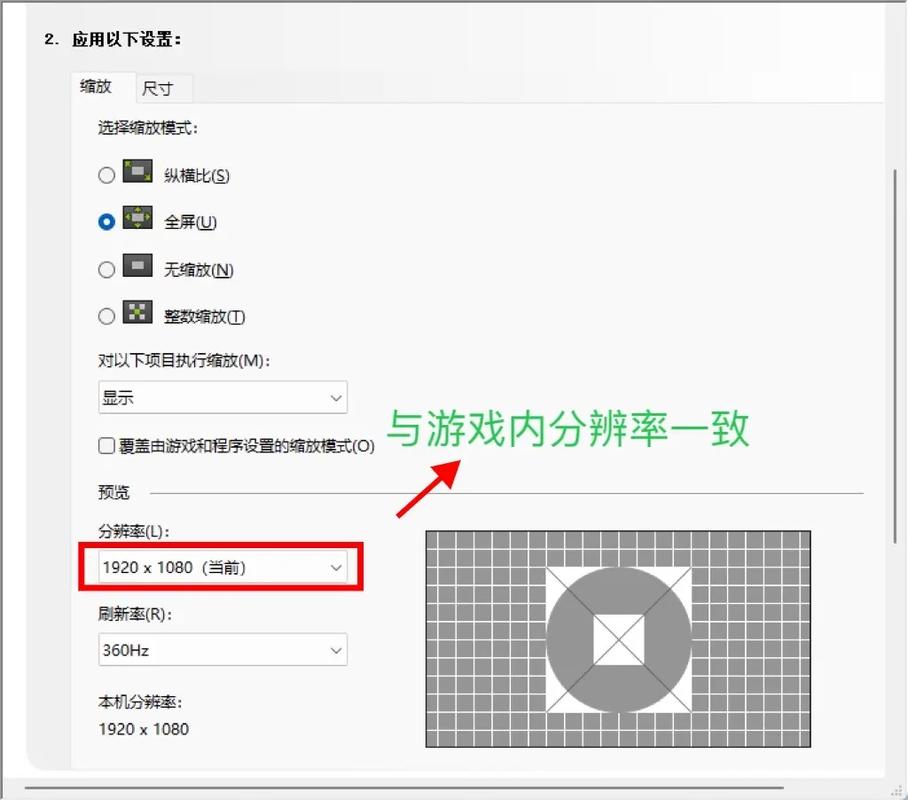This screenshot has height=800, width=908.
Task: Open the 360Hz refresh rate dropdown
Action: tap(223, 650)
